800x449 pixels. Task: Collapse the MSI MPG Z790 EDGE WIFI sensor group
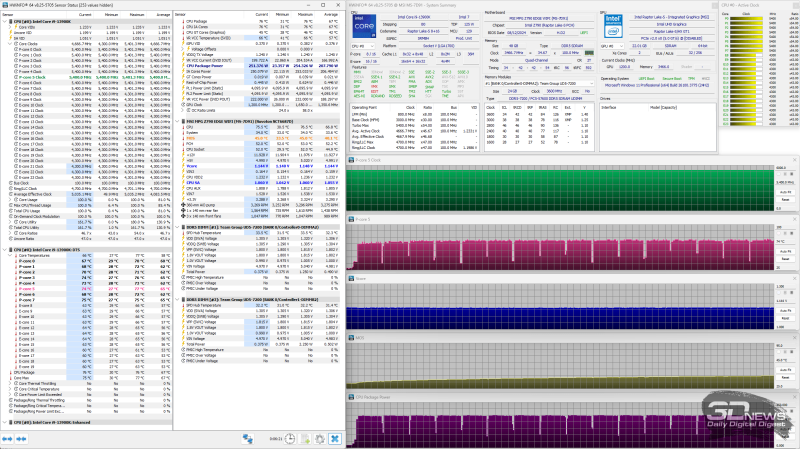tap(176, 120)
